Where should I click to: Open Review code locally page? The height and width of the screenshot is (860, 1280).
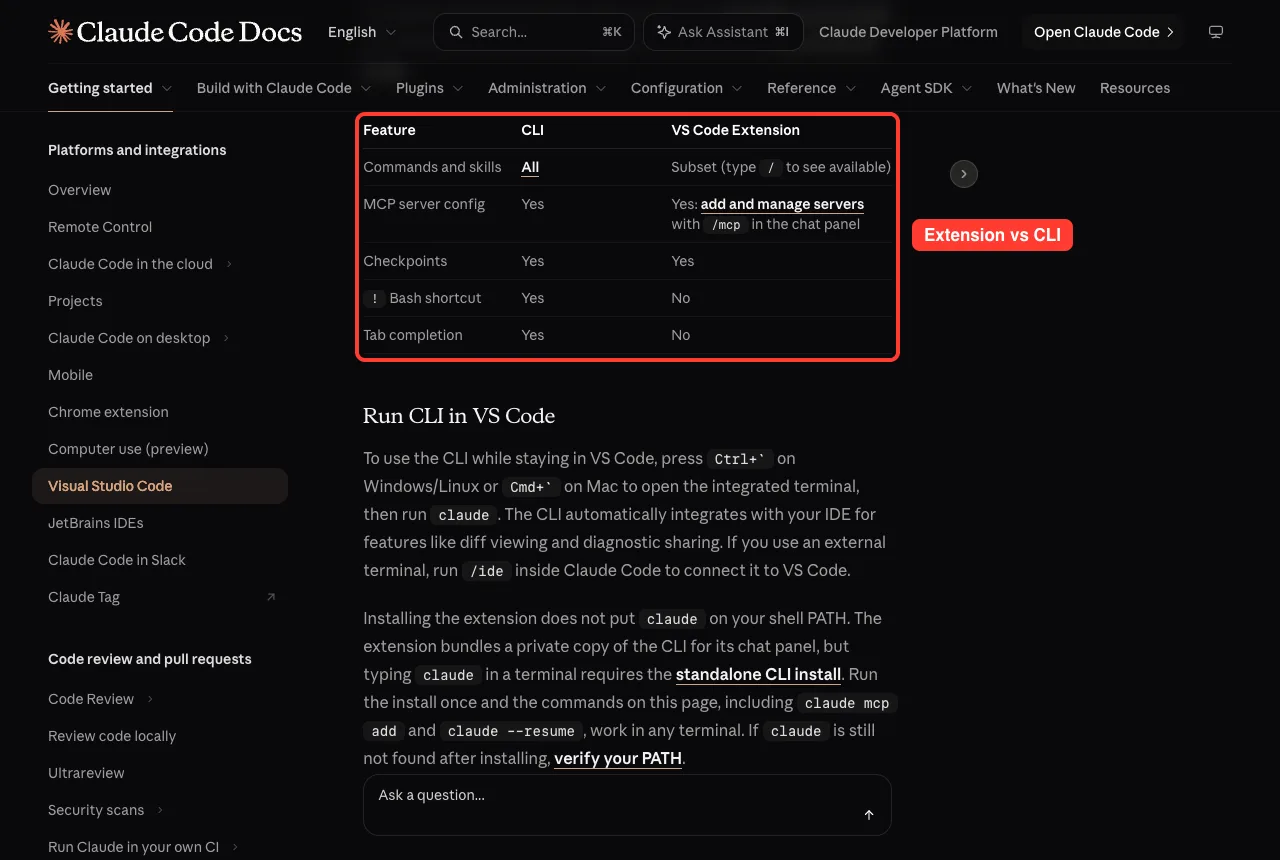pyautogui.click(x=112, y=736)
